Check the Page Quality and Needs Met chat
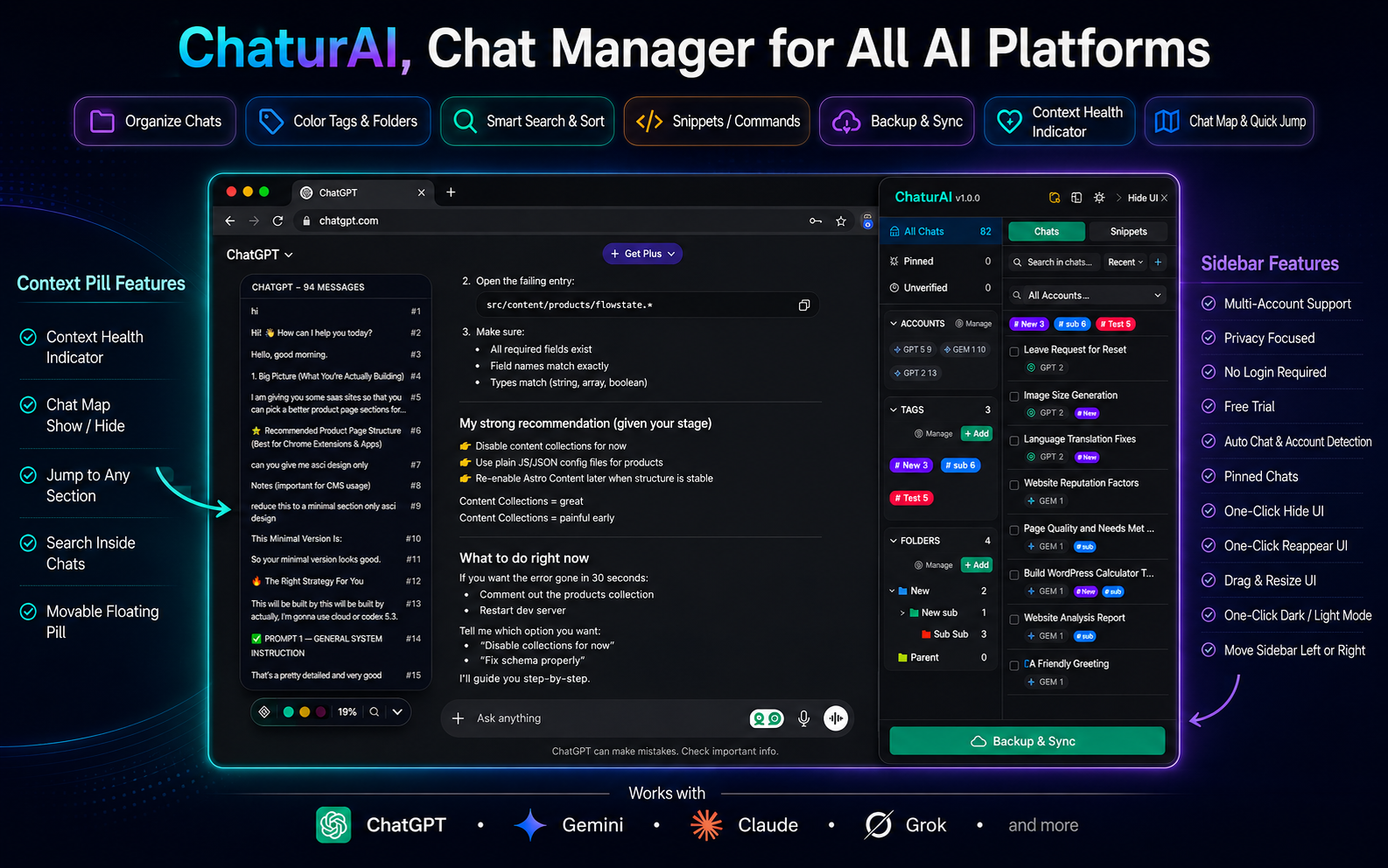 pos(1014,530)
